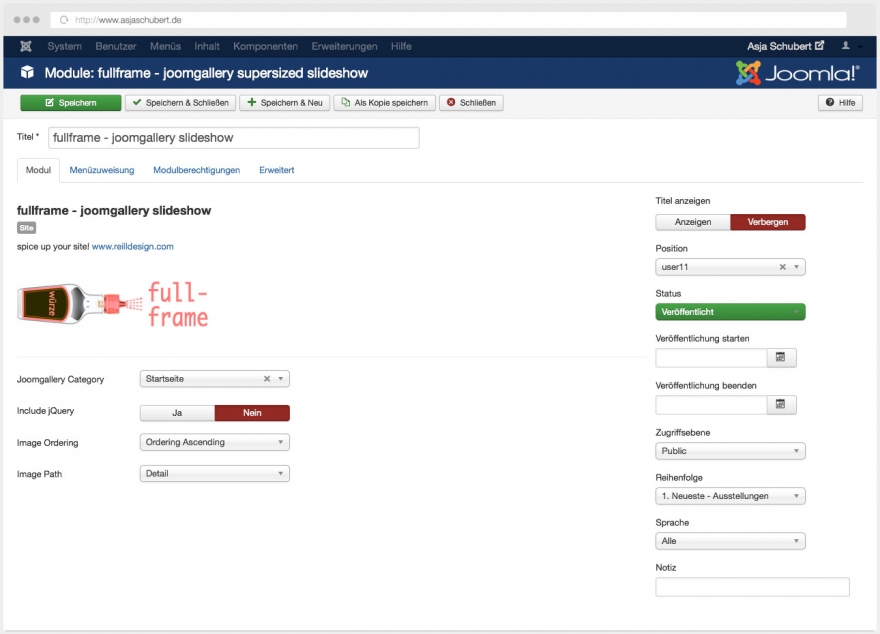Open the Erweiterungen menu
The width and height of the screenshot is (880, 634).
(x=345, y=46)
